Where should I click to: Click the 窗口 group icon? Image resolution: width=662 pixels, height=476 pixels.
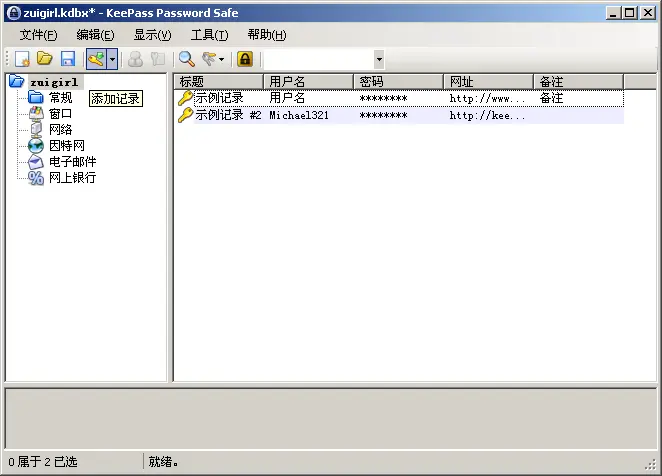click(x=36, y=114)
